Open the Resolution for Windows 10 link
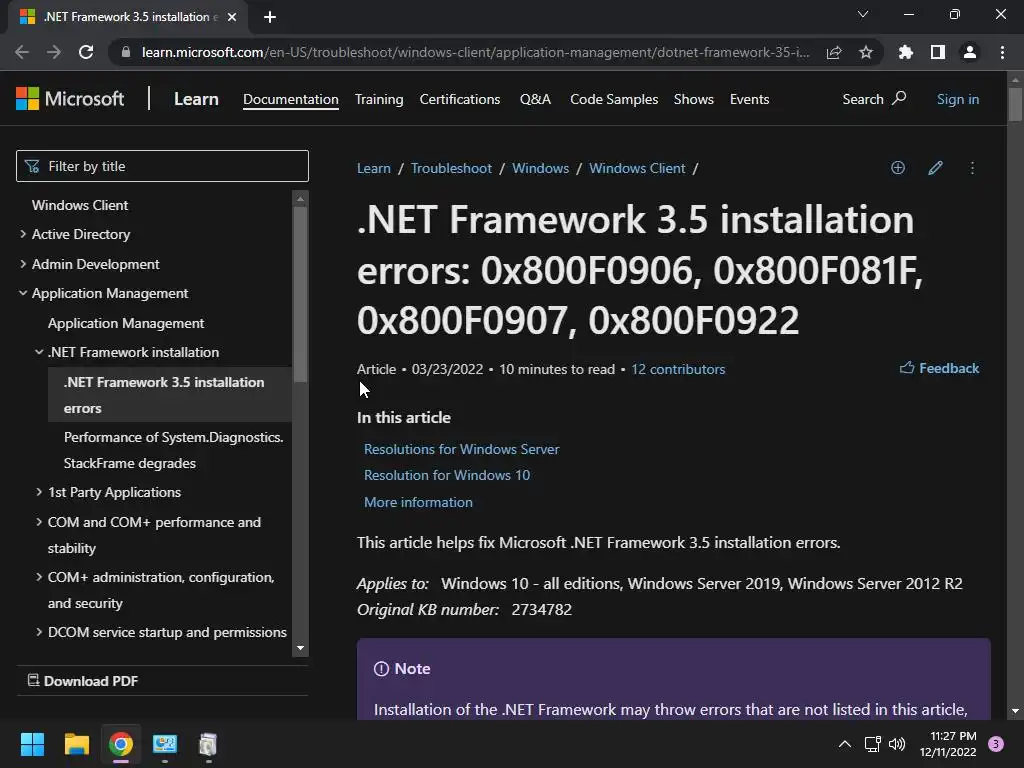 (447, 475)
